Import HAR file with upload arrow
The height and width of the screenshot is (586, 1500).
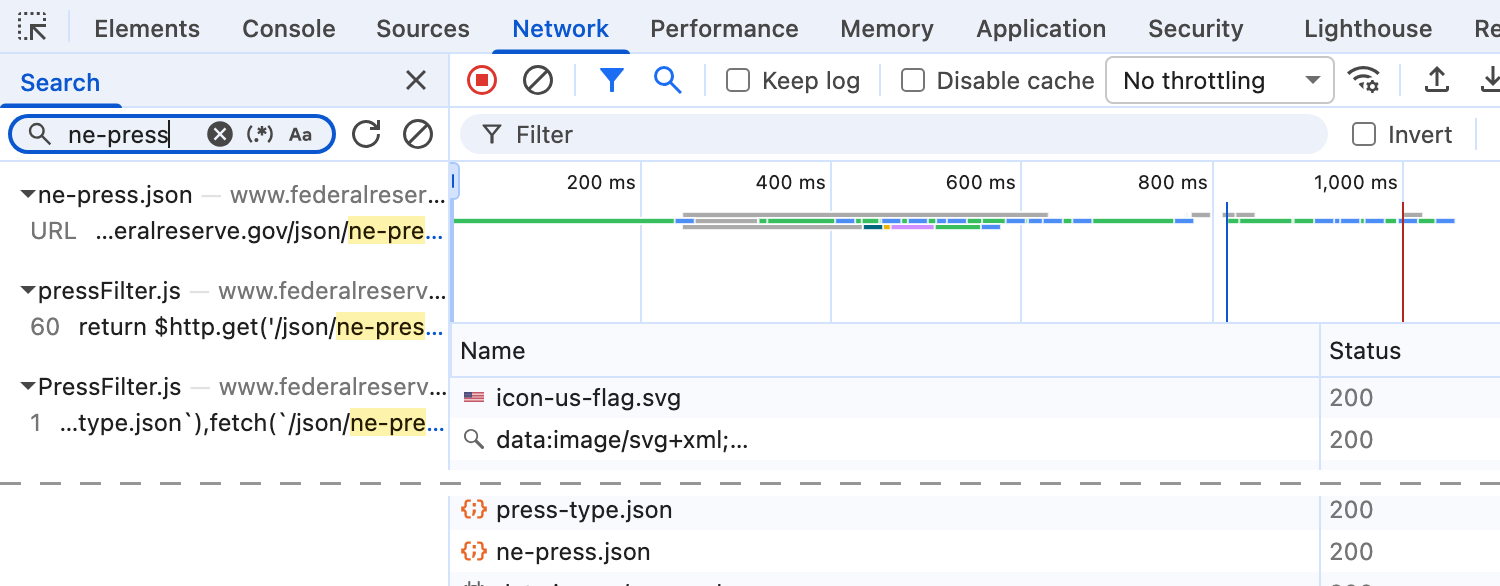tap(1437, 80)
